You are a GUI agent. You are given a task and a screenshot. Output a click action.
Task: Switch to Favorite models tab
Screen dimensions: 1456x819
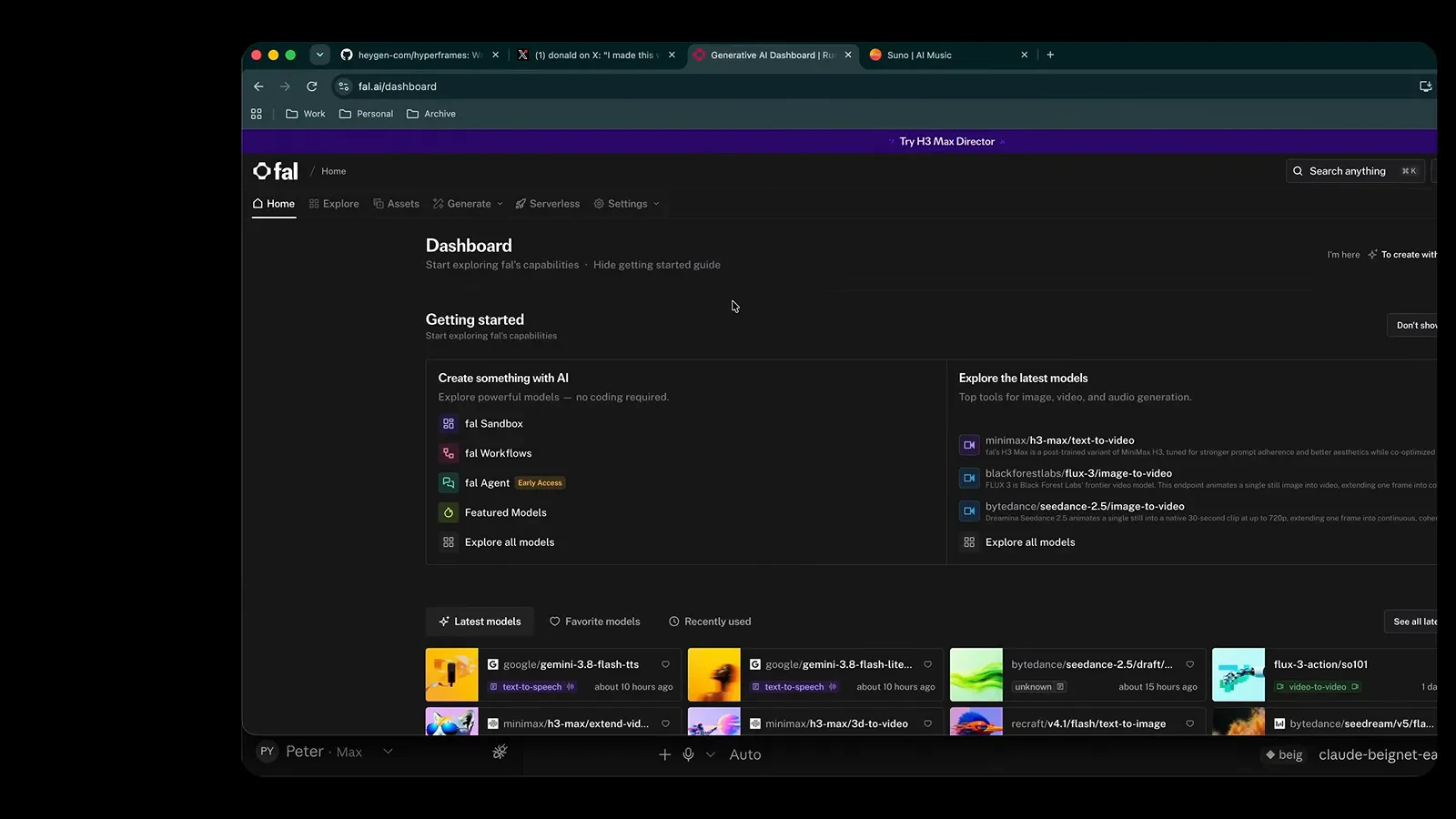point(594,622)
